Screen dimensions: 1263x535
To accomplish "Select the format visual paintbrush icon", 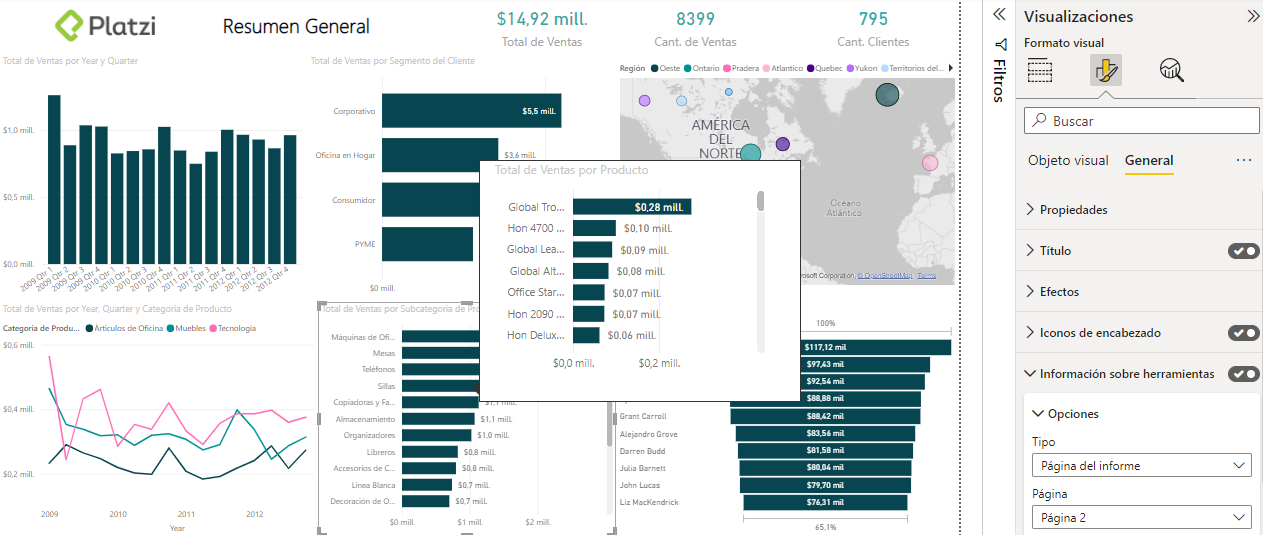I will pos(1105,70).
